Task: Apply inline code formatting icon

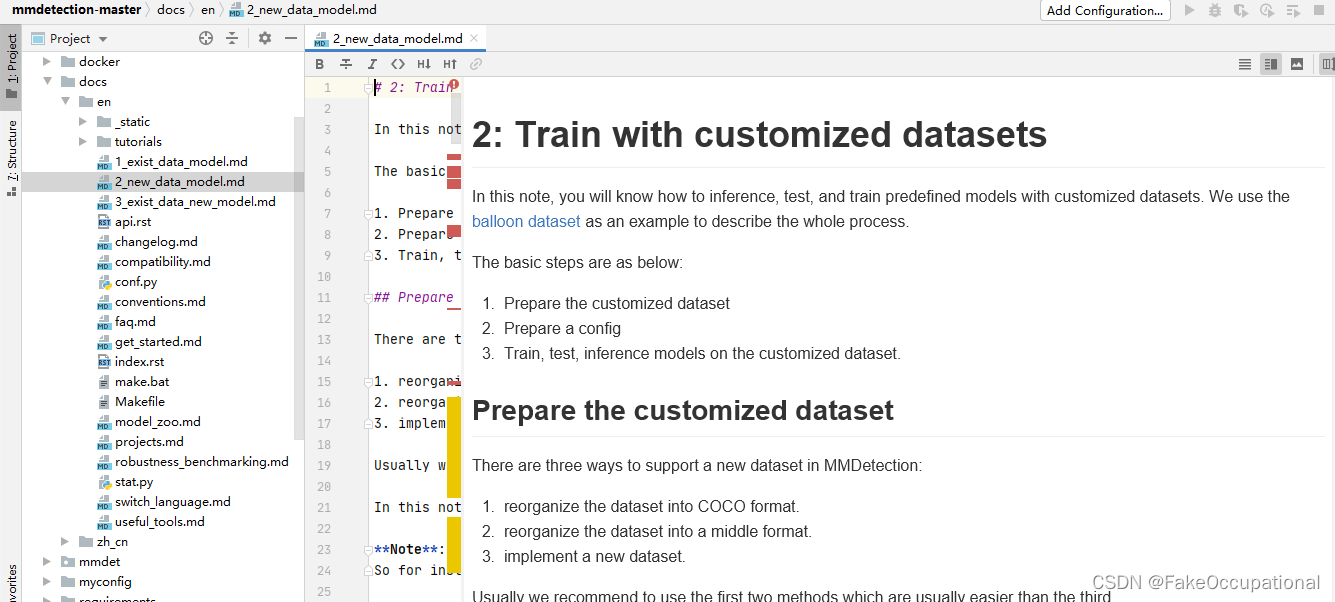Action: [398, 64]
